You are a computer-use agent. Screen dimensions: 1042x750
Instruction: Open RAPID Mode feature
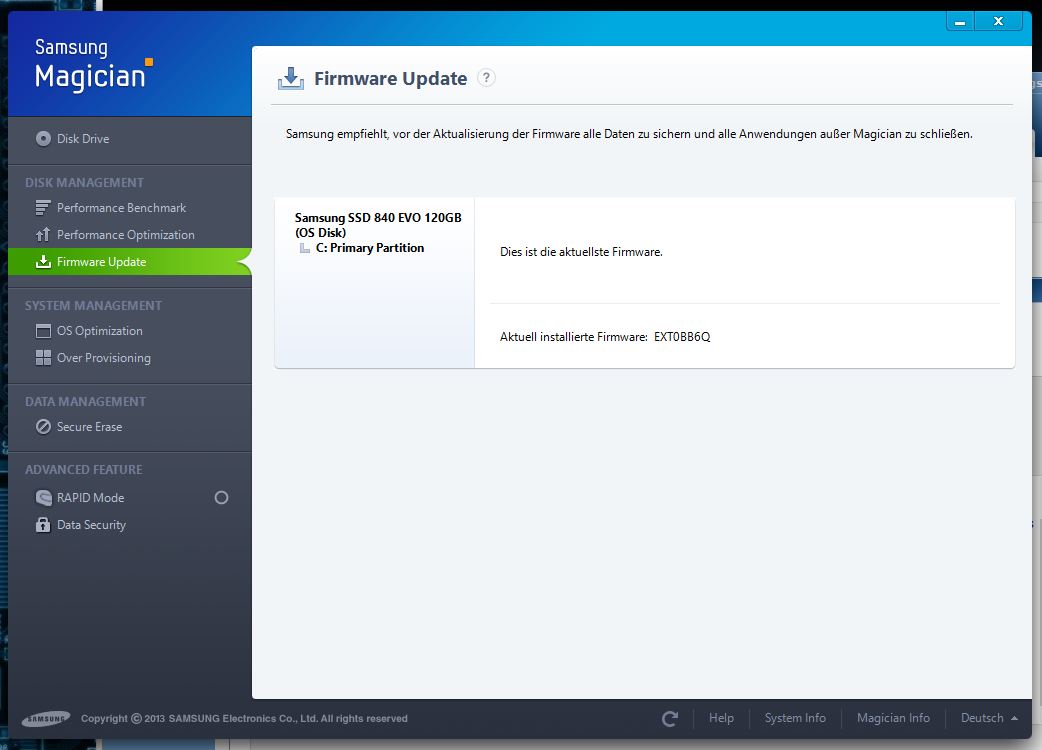coord(90,498)
